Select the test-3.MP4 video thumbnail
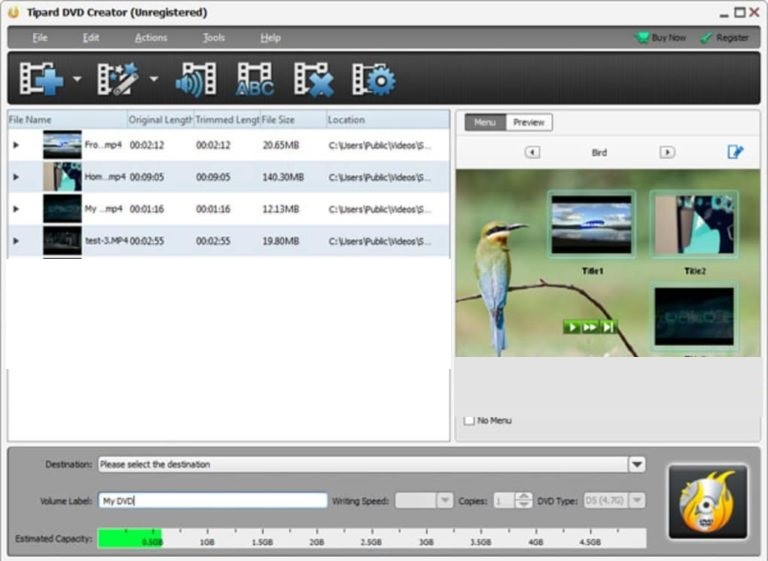This screenshot has height=561, width=768. [x=62, y=241]
